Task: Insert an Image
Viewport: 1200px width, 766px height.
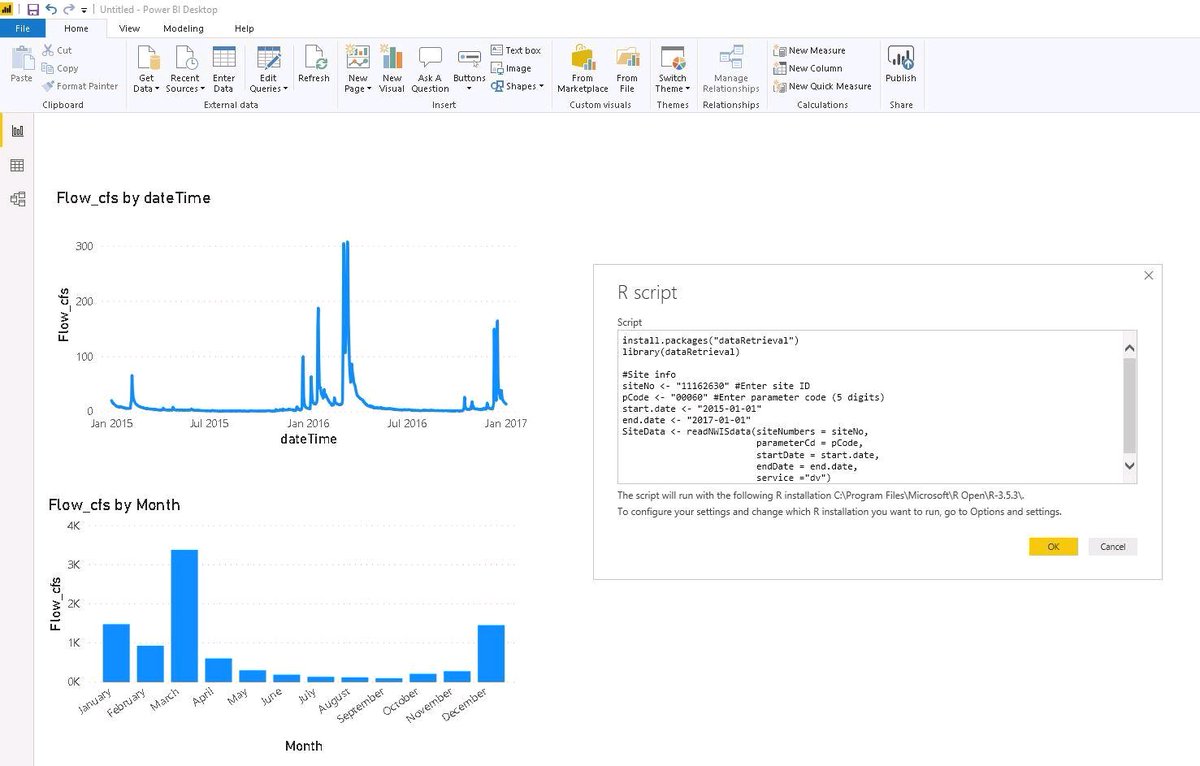Action: 511,68
